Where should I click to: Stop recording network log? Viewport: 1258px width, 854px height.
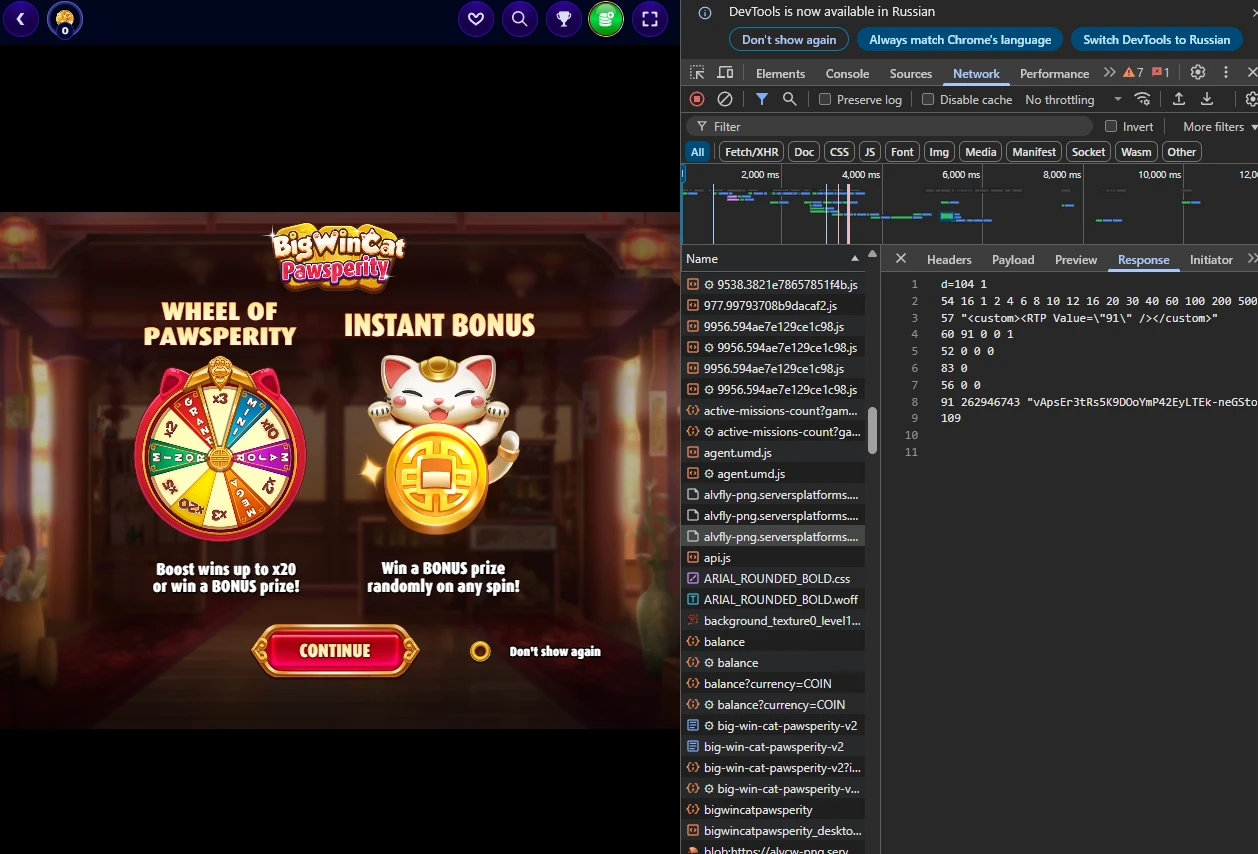pyautogui.click(x=697, y=99)
